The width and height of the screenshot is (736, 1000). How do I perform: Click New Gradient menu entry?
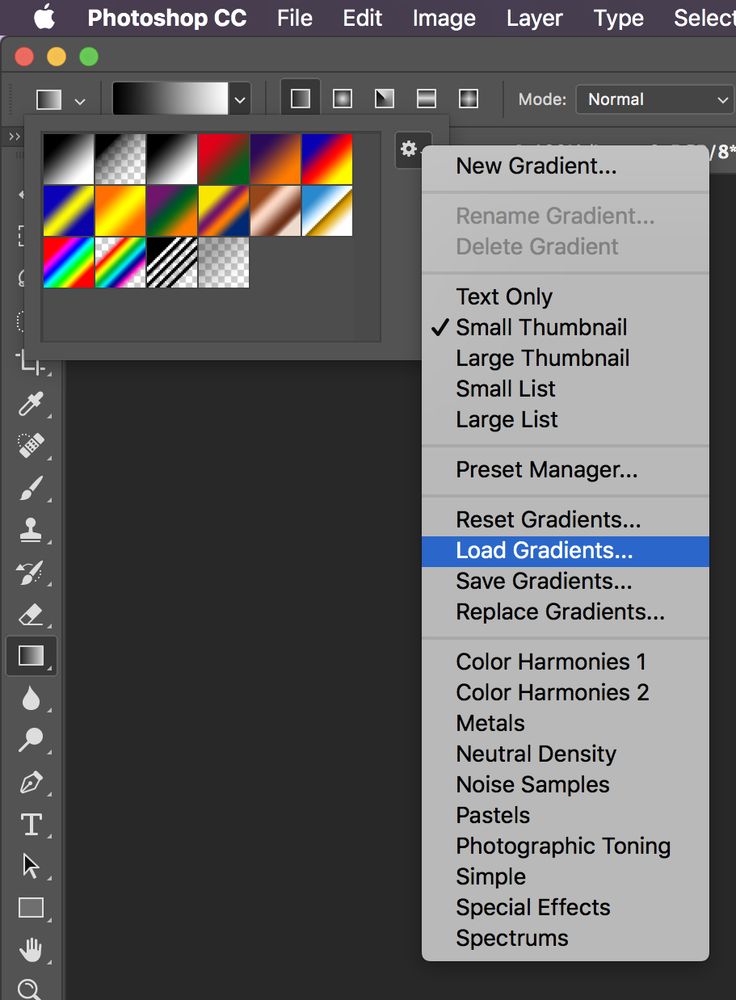click(x=536, y=166)
